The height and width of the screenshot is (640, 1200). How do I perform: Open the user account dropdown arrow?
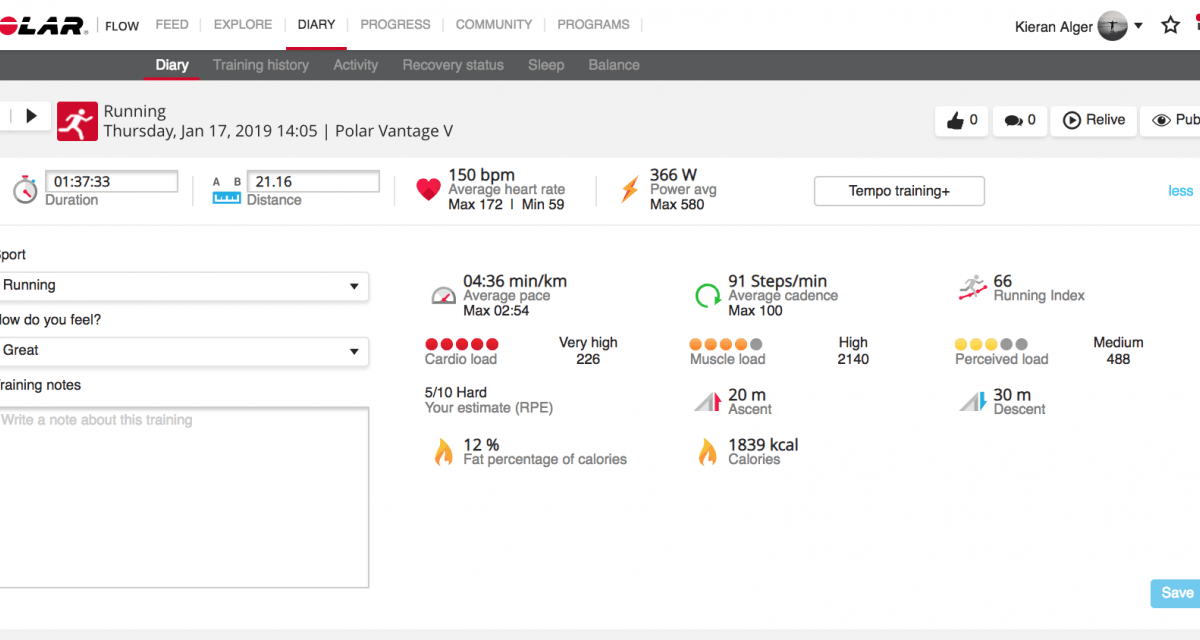[x=1138, y=26]
